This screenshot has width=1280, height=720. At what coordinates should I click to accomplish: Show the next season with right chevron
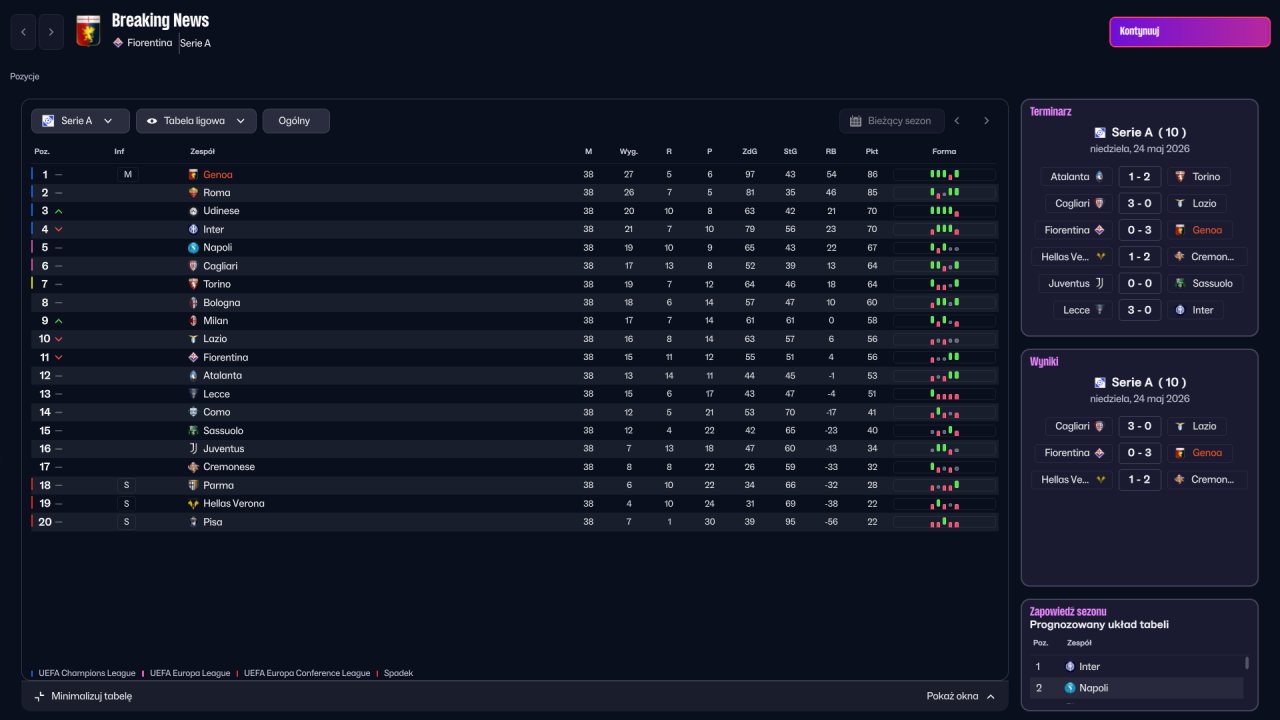(x=986, y=121)
